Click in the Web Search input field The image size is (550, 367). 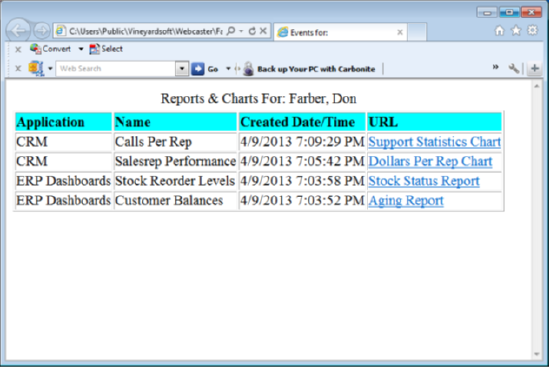tap(116, 68)
